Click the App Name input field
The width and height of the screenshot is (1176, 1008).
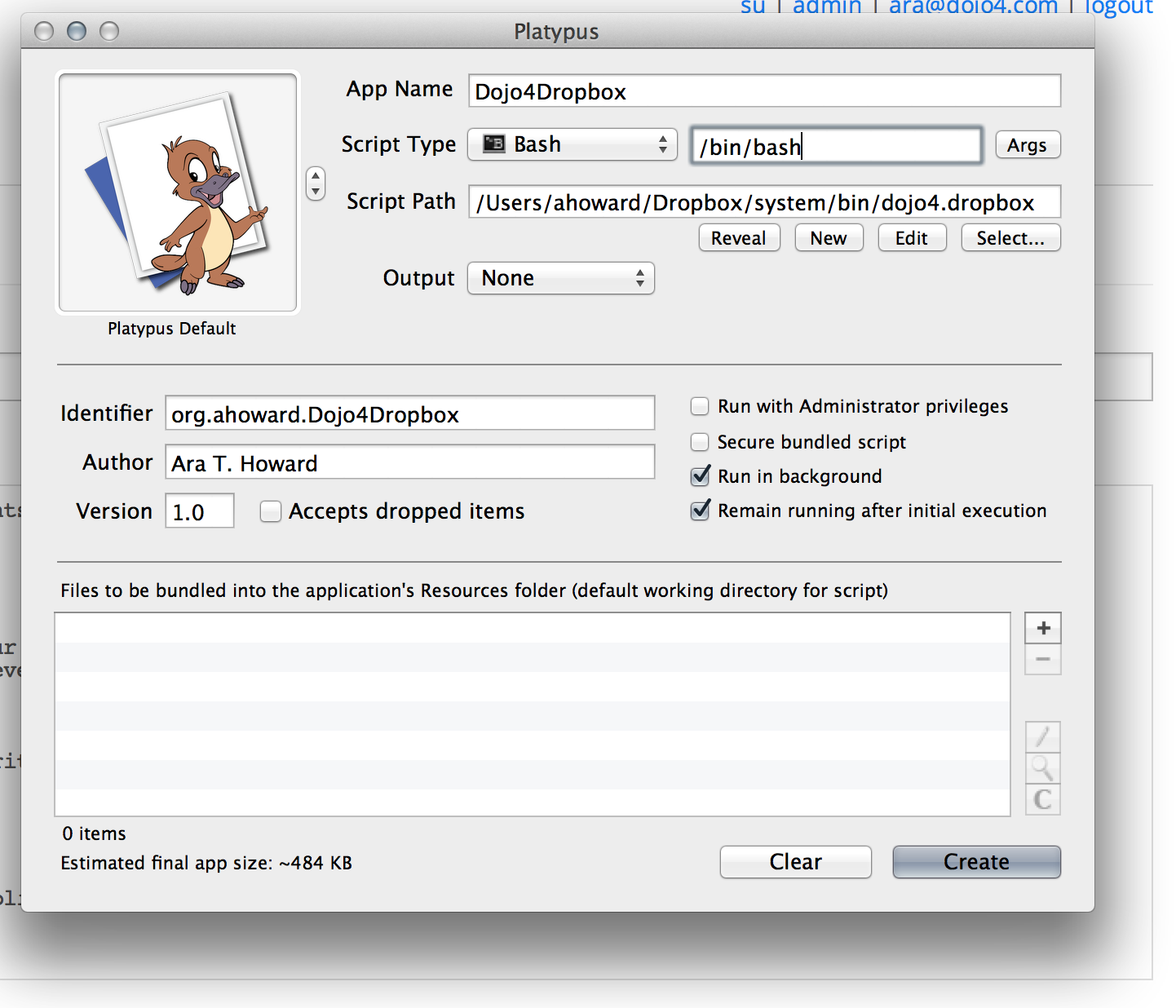pyautogui.click(x=765, y=91)
